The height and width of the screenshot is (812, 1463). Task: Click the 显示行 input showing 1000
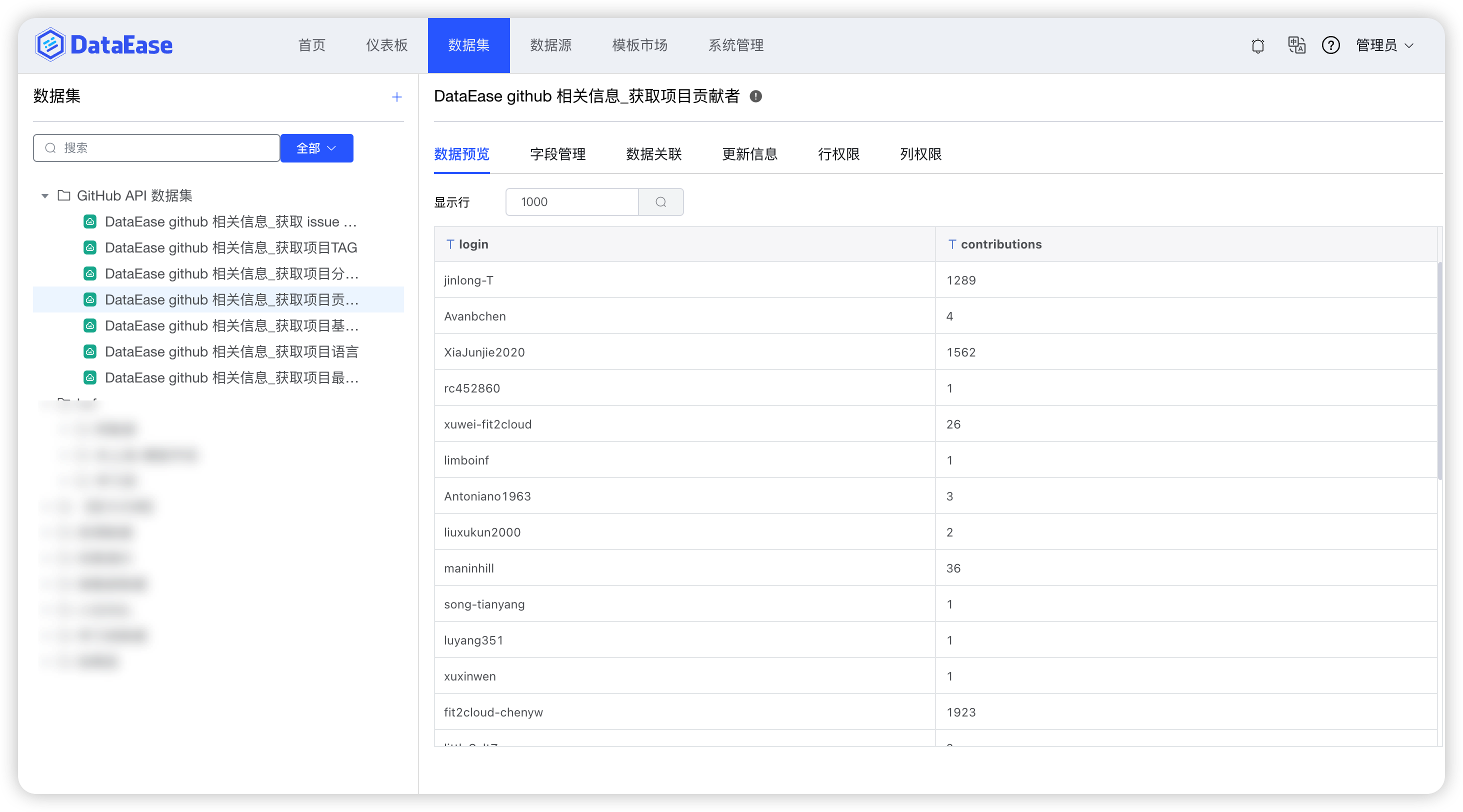click(571, 202)
